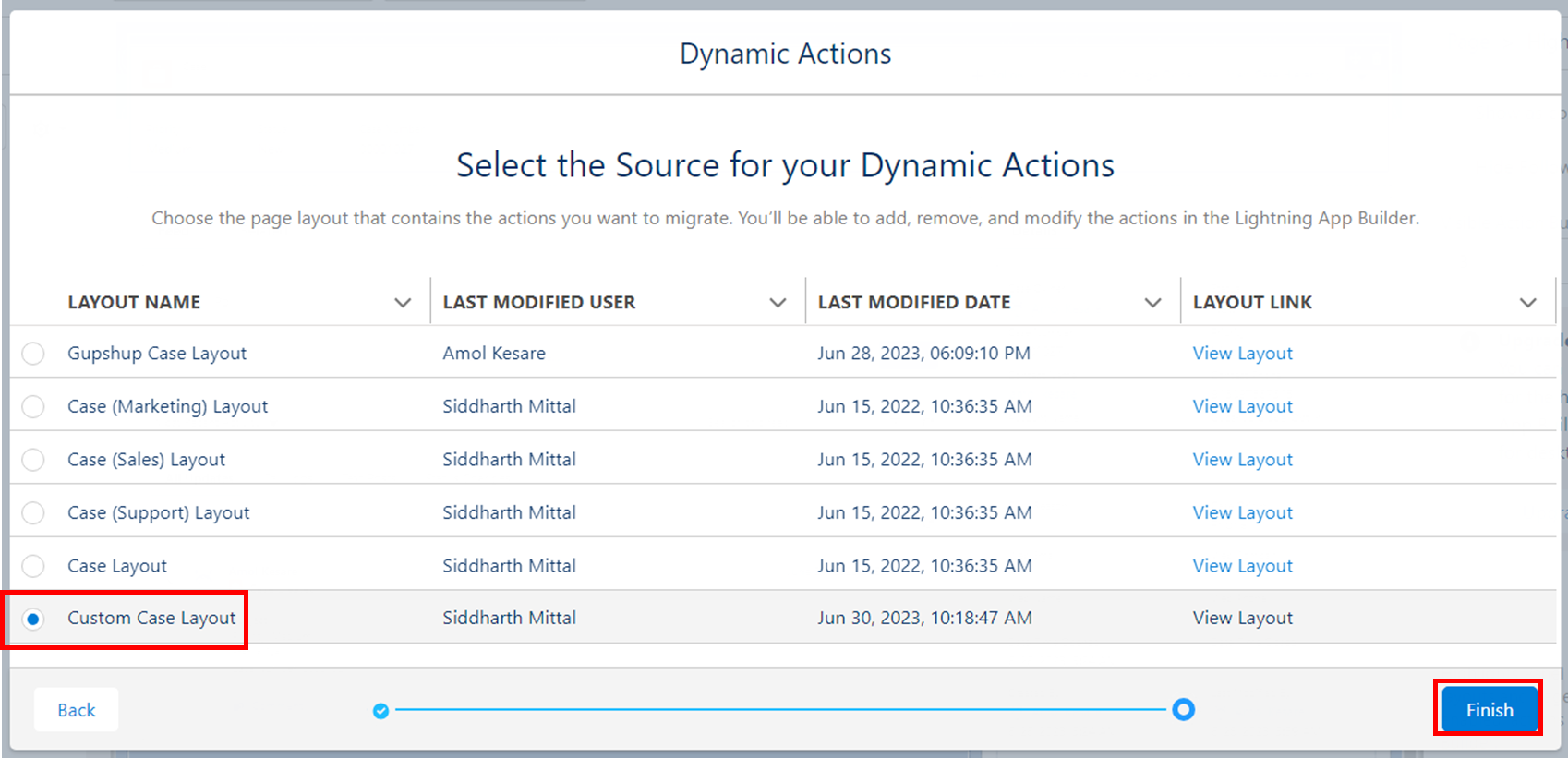Expand the Layout Link column dropdown
The height and width of the screenshot is (758, 1568).
point(1527,303)
